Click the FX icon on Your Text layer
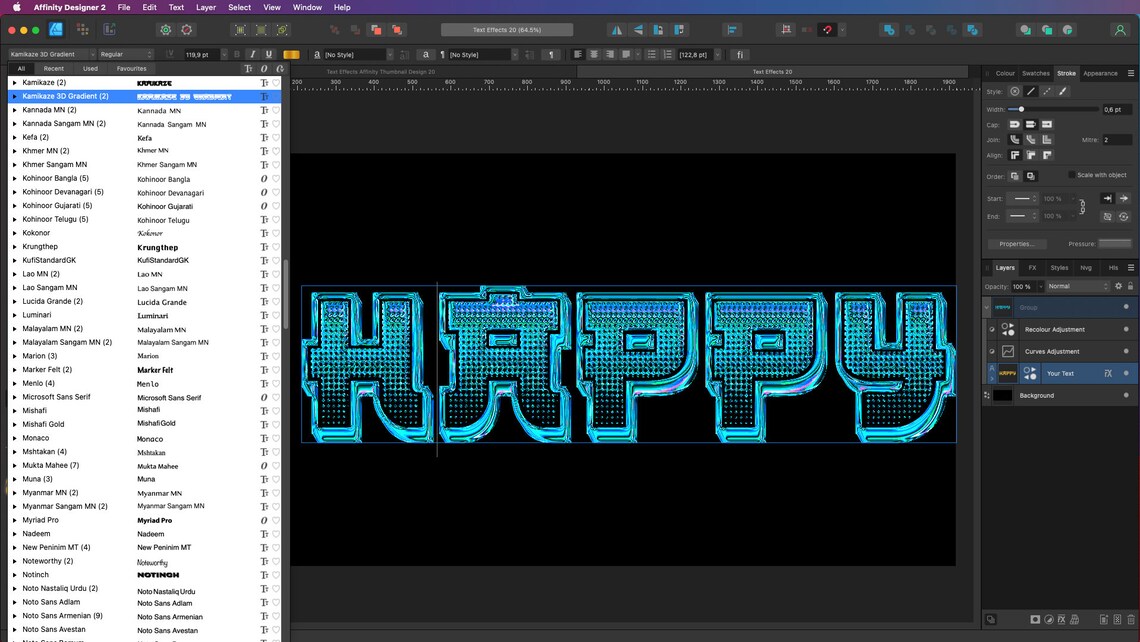The width and height of the screenshot is (1140, 642). click(x=1108, y=374)
